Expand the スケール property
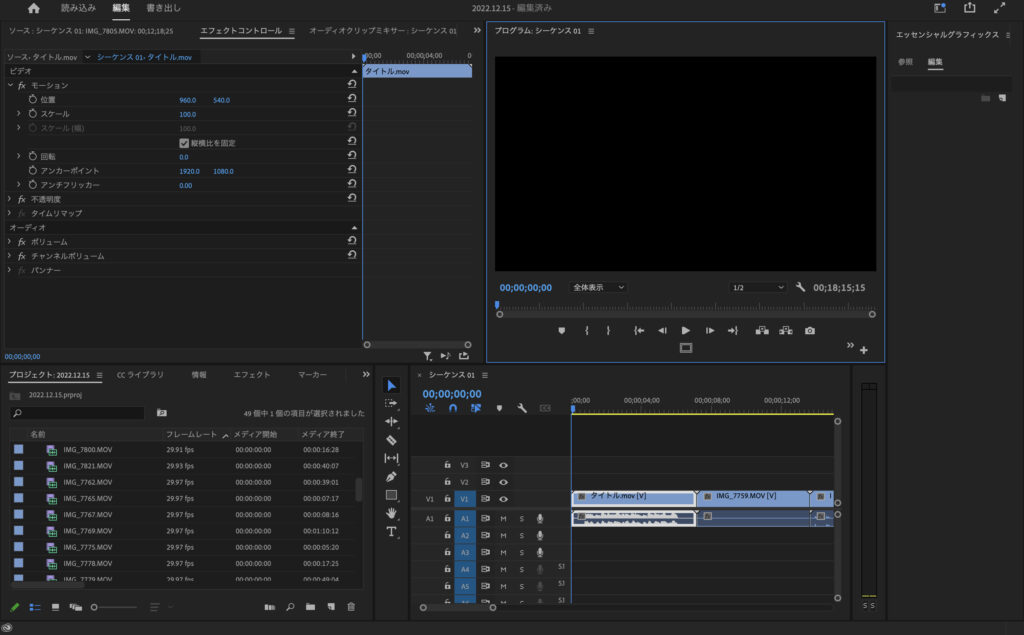 tap(18, 114)
